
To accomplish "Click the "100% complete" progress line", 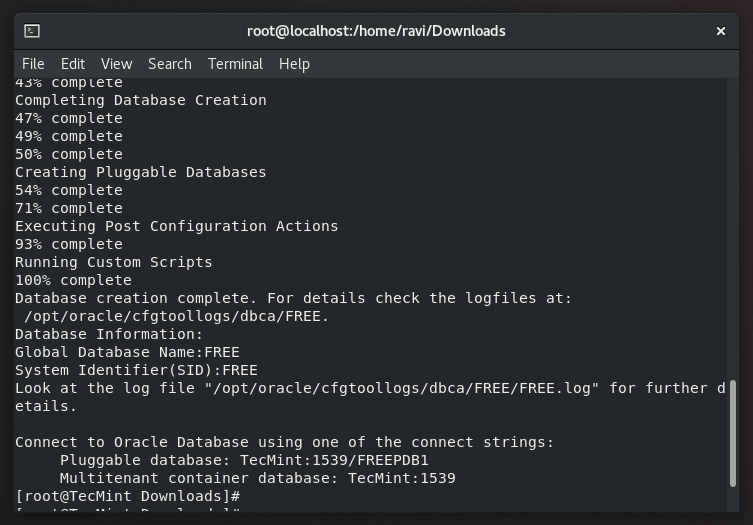I will (73, 280).
